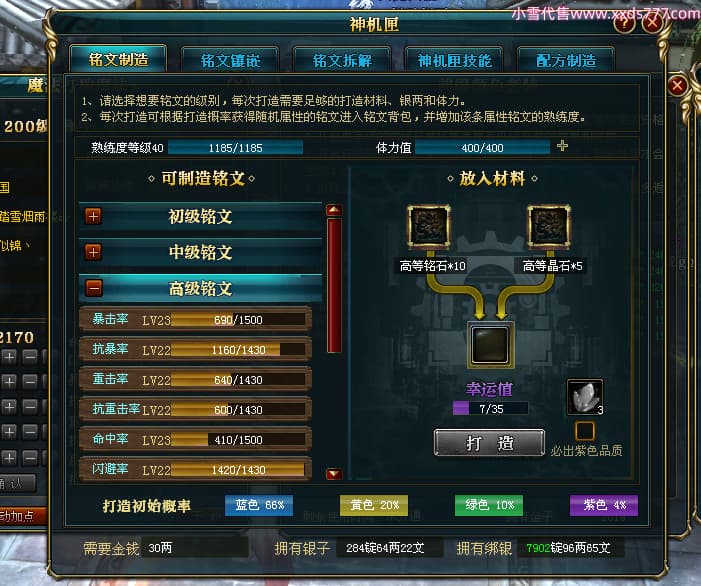Viewport: 701px width, 586px height.
Task: Click the 打造 forge button
Action: pyautogui.click(x=490, y=443)
